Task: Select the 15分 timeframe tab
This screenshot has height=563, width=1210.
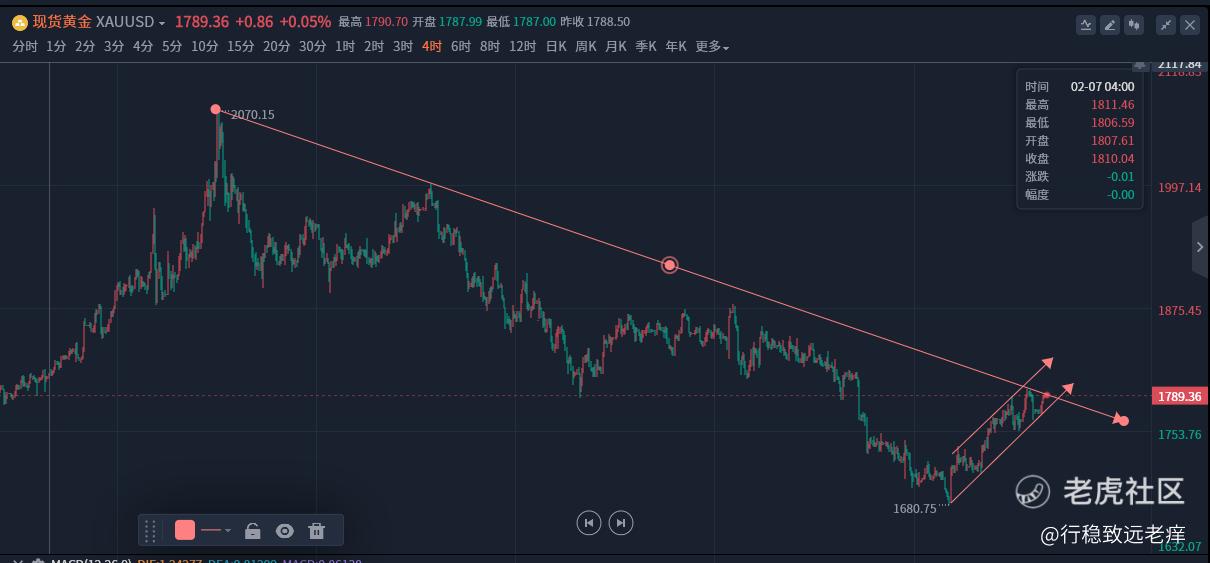Action: (240, 47)
